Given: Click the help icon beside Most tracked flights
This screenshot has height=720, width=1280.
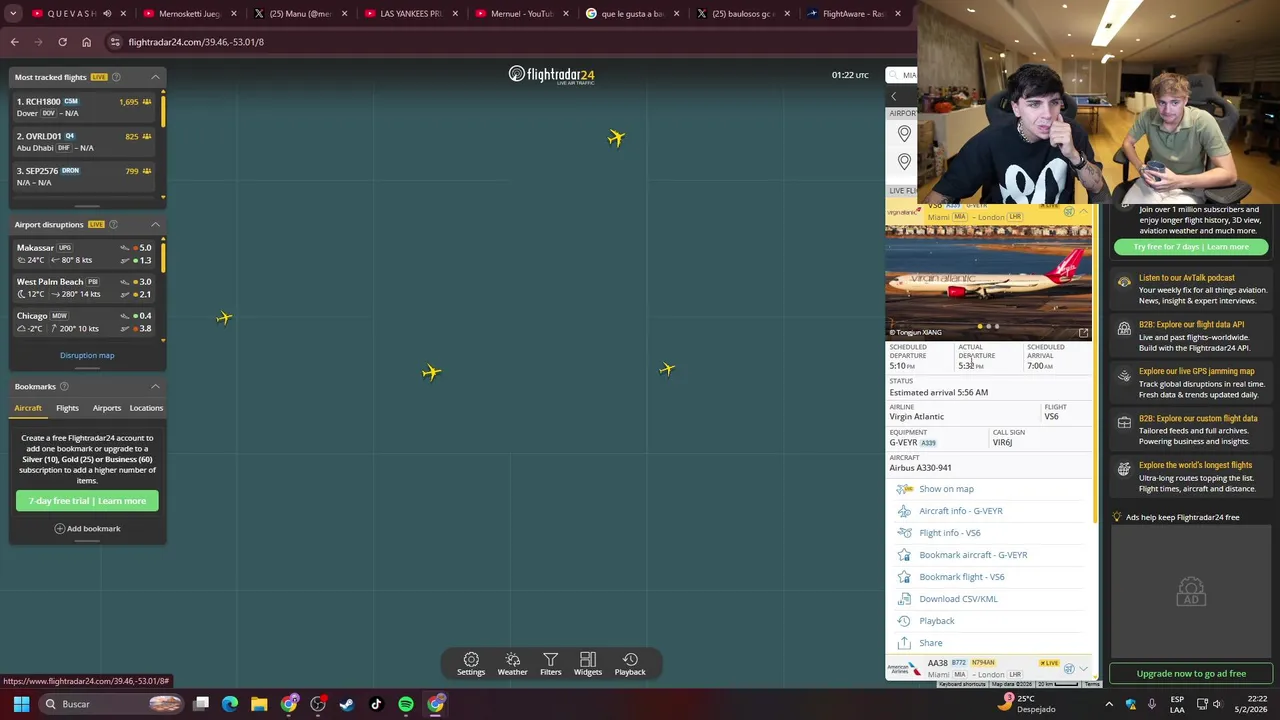Looking at the screenshot, I should pos(116,77).
